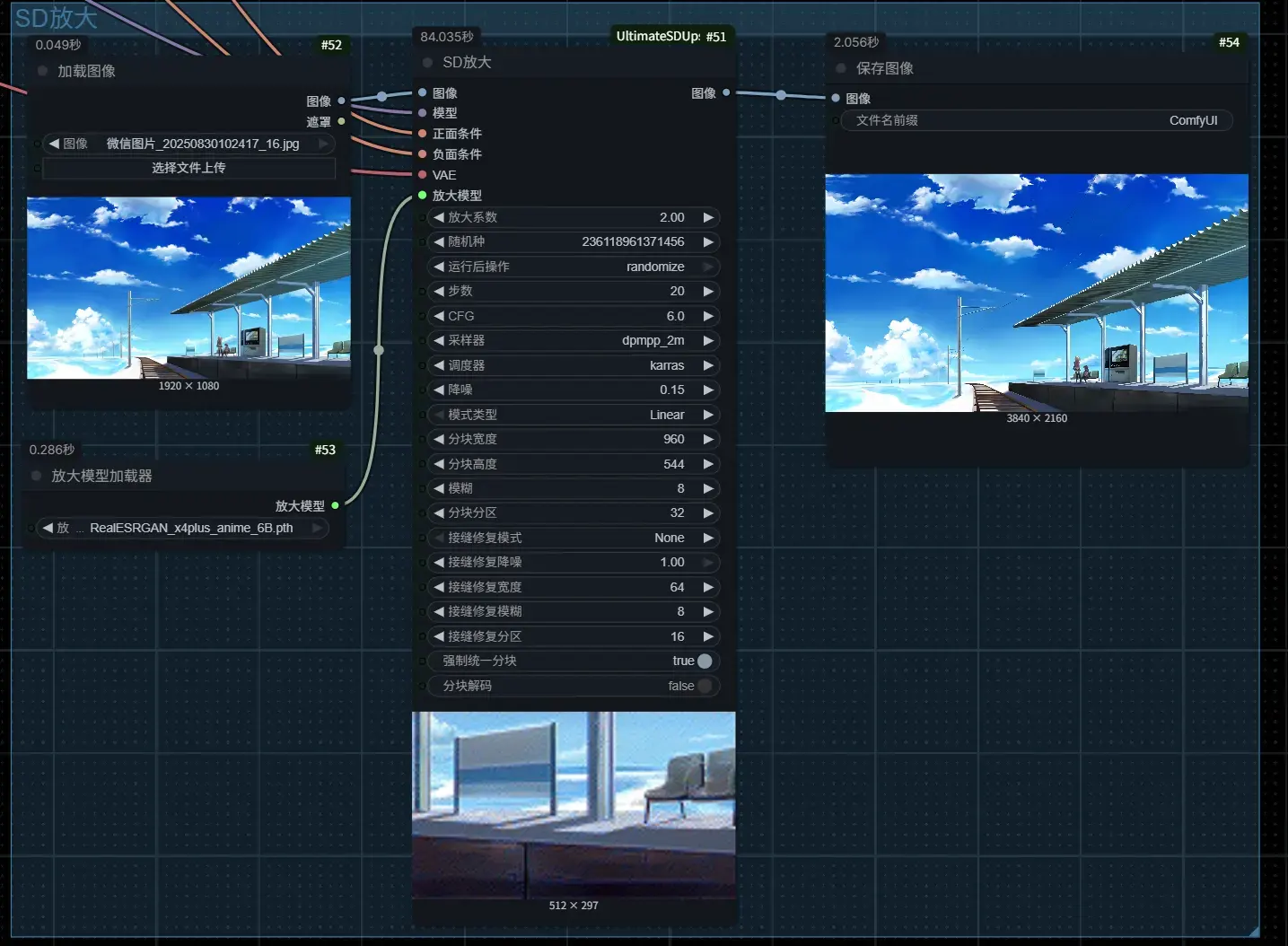The image size is (1288, 946).
Task: Click the 0.286秒 execution time label
Action: click(52, 450)
